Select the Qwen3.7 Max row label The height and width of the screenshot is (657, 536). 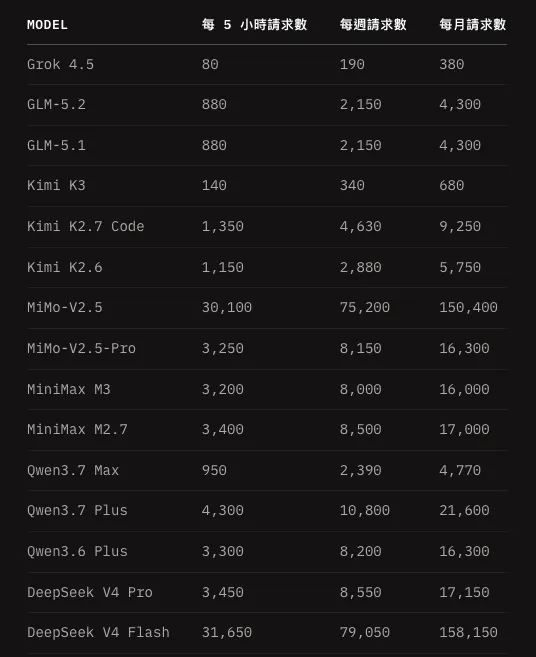pyautogui.click(x=73, y=470)
